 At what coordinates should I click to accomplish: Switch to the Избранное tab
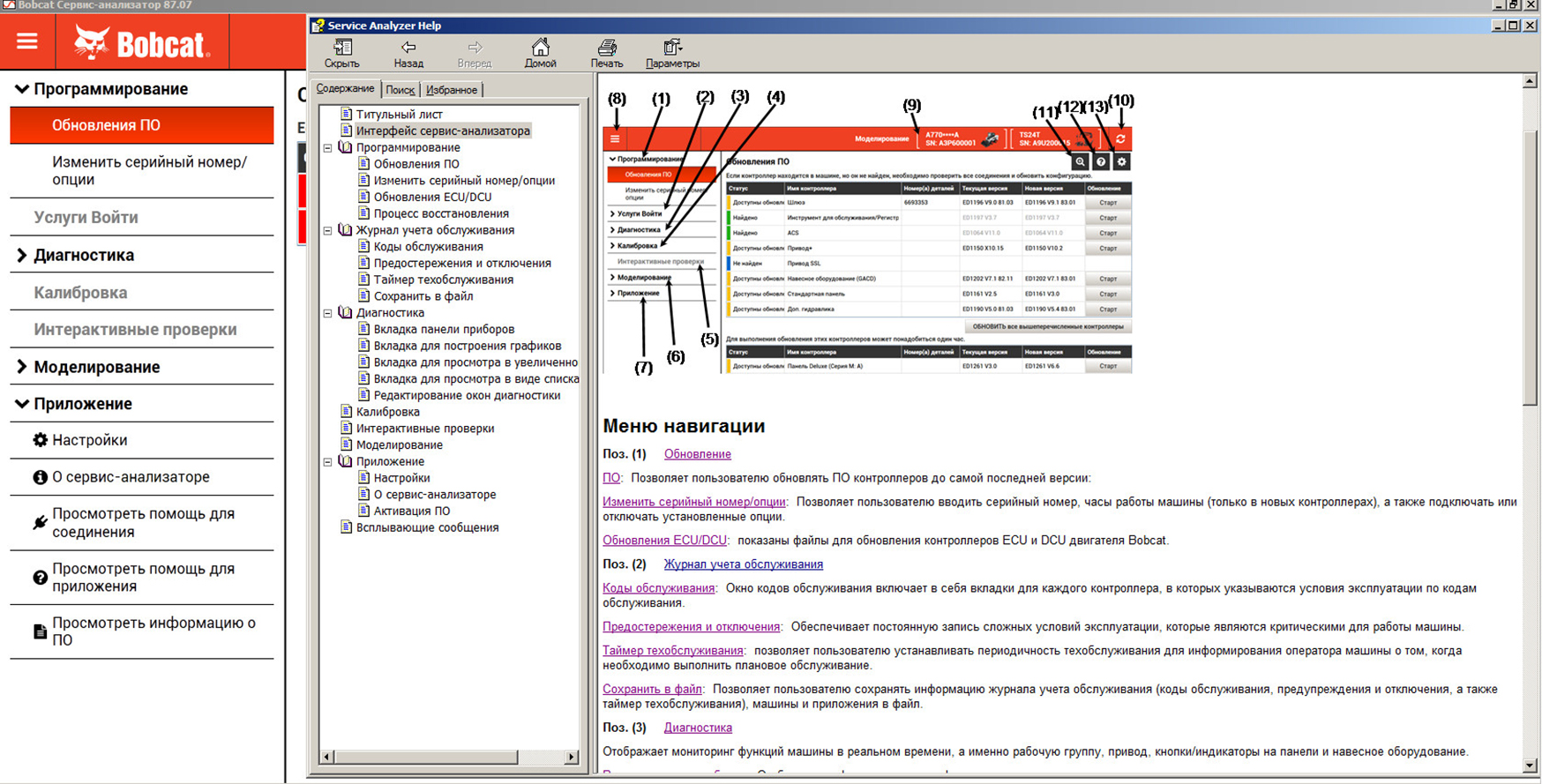[x=452, y=90]
